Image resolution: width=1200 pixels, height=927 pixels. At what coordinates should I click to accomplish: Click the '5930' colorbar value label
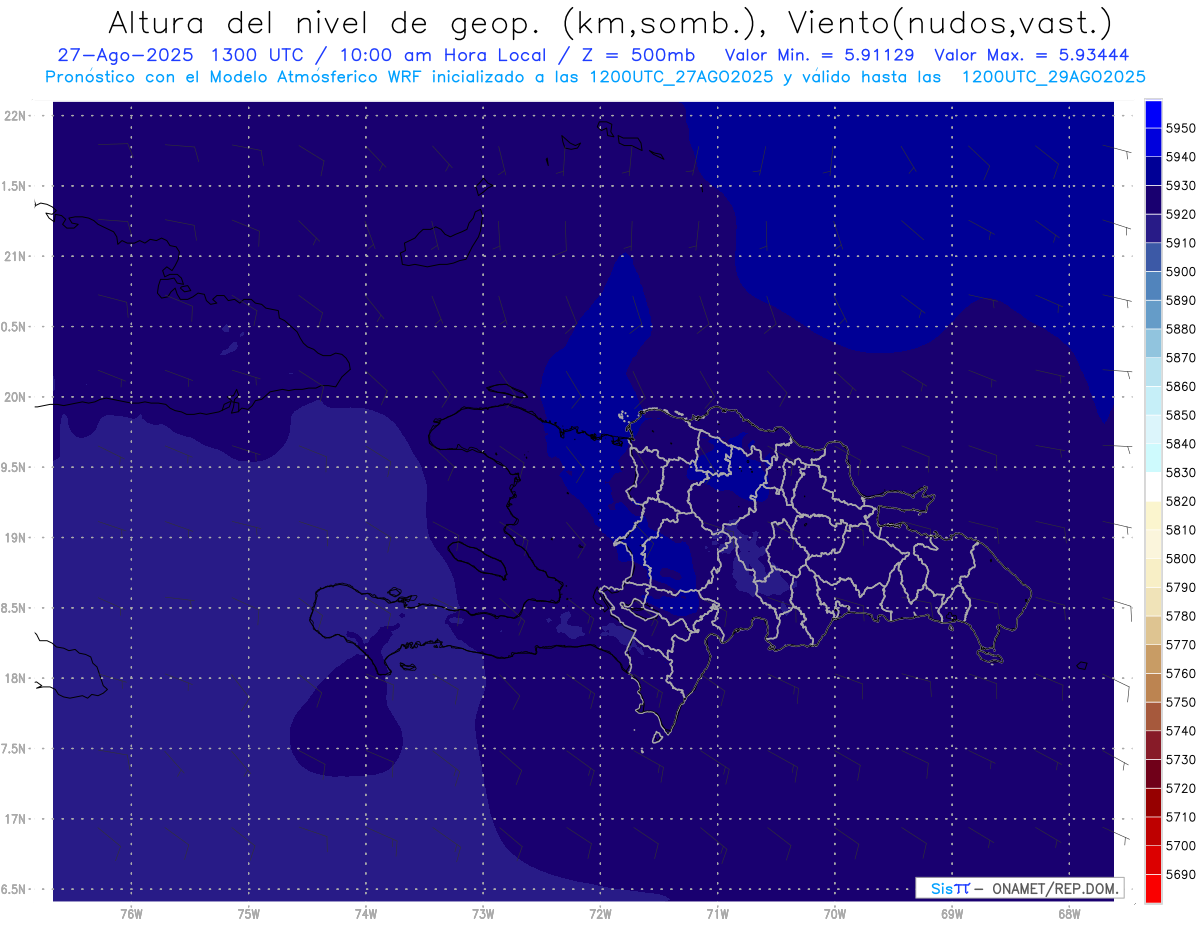[x=1181, y=186]
